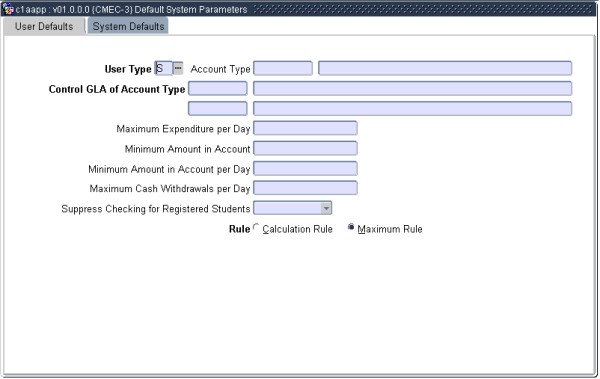This screenshot has width=600, height=379.
Task: Switch to the System Defaults tab
Action: [x=128, y=26]
